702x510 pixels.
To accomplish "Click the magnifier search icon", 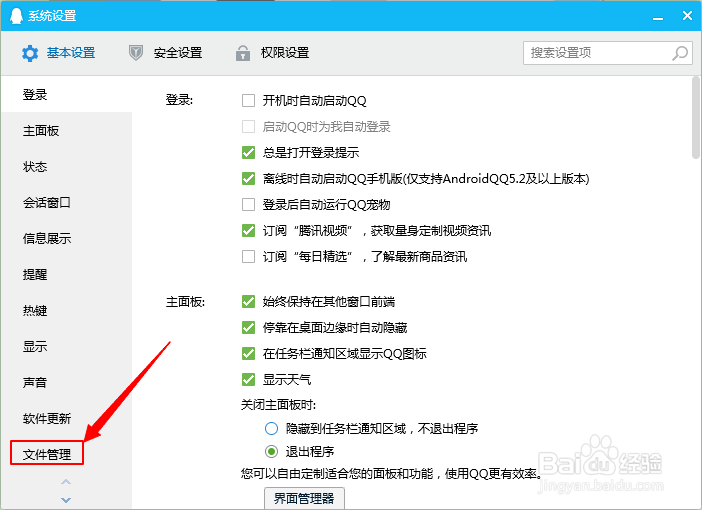I will coord(680,53).
